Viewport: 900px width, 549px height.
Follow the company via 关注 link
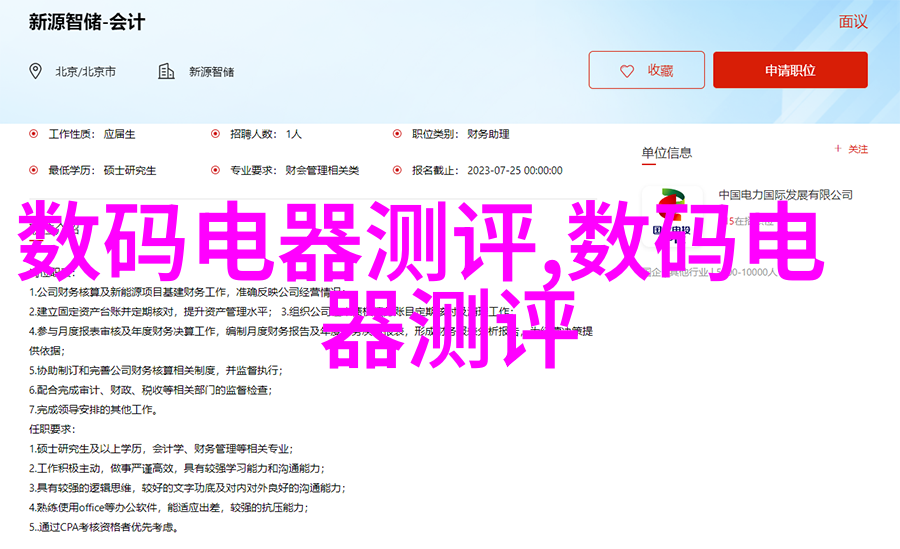pyautogui.click(x=851, y=149)
